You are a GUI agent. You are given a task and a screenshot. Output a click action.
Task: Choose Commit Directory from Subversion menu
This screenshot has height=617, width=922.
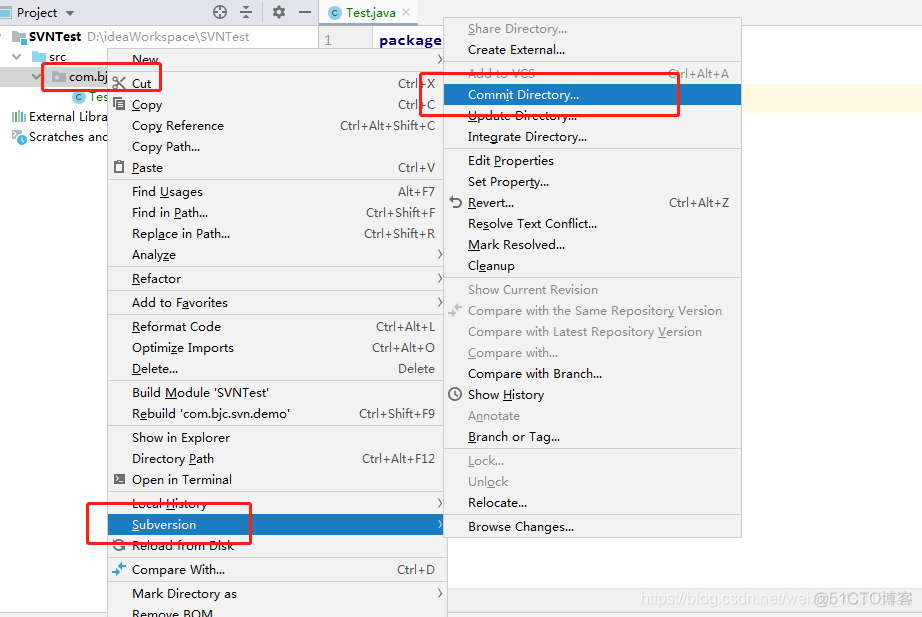click(x=592, y=95)
